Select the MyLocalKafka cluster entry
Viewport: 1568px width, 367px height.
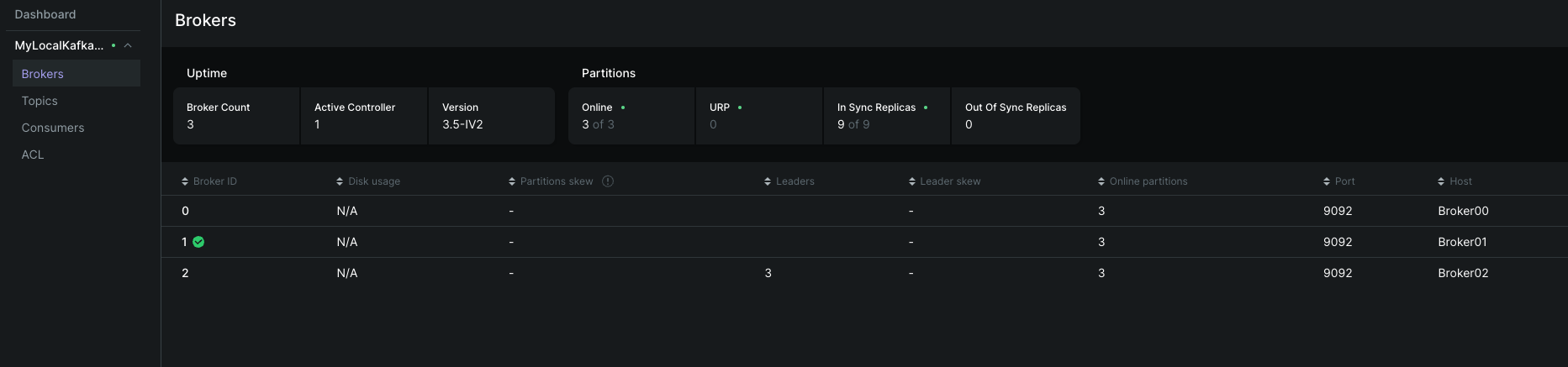pyautogui.click(x=59, y=45)
